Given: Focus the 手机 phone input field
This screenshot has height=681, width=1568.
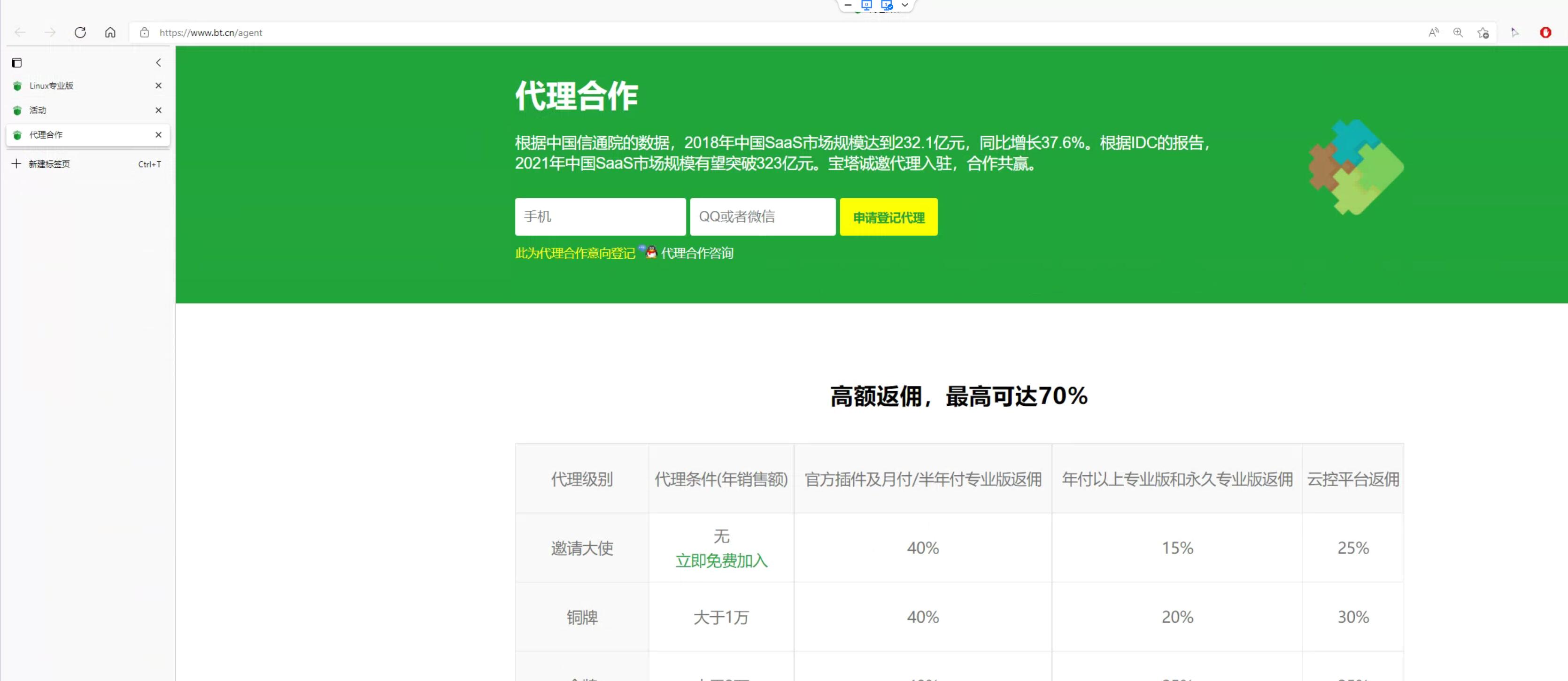Looking at the screenshot, I should [600, 217].
